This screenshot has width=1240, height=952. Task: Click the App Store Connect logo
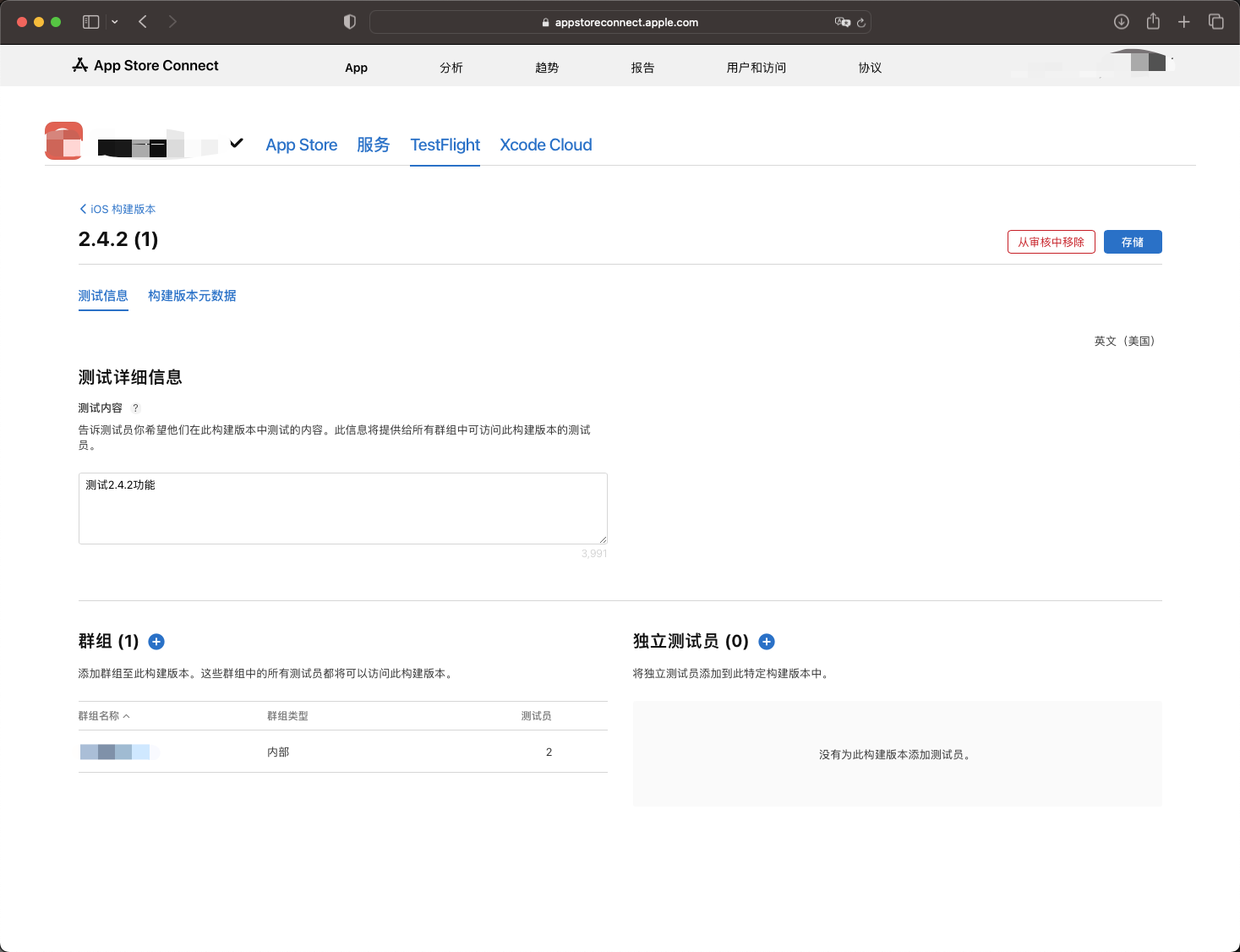pos(145,65)
